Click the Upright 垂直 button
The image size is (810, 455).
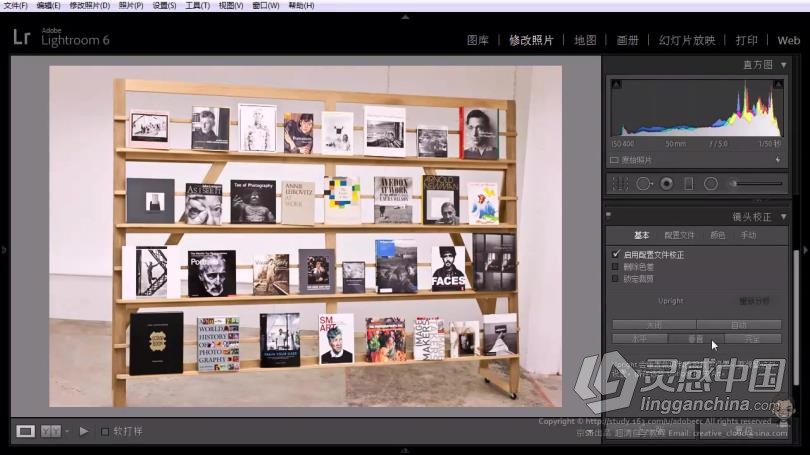[x=696, y=339]
